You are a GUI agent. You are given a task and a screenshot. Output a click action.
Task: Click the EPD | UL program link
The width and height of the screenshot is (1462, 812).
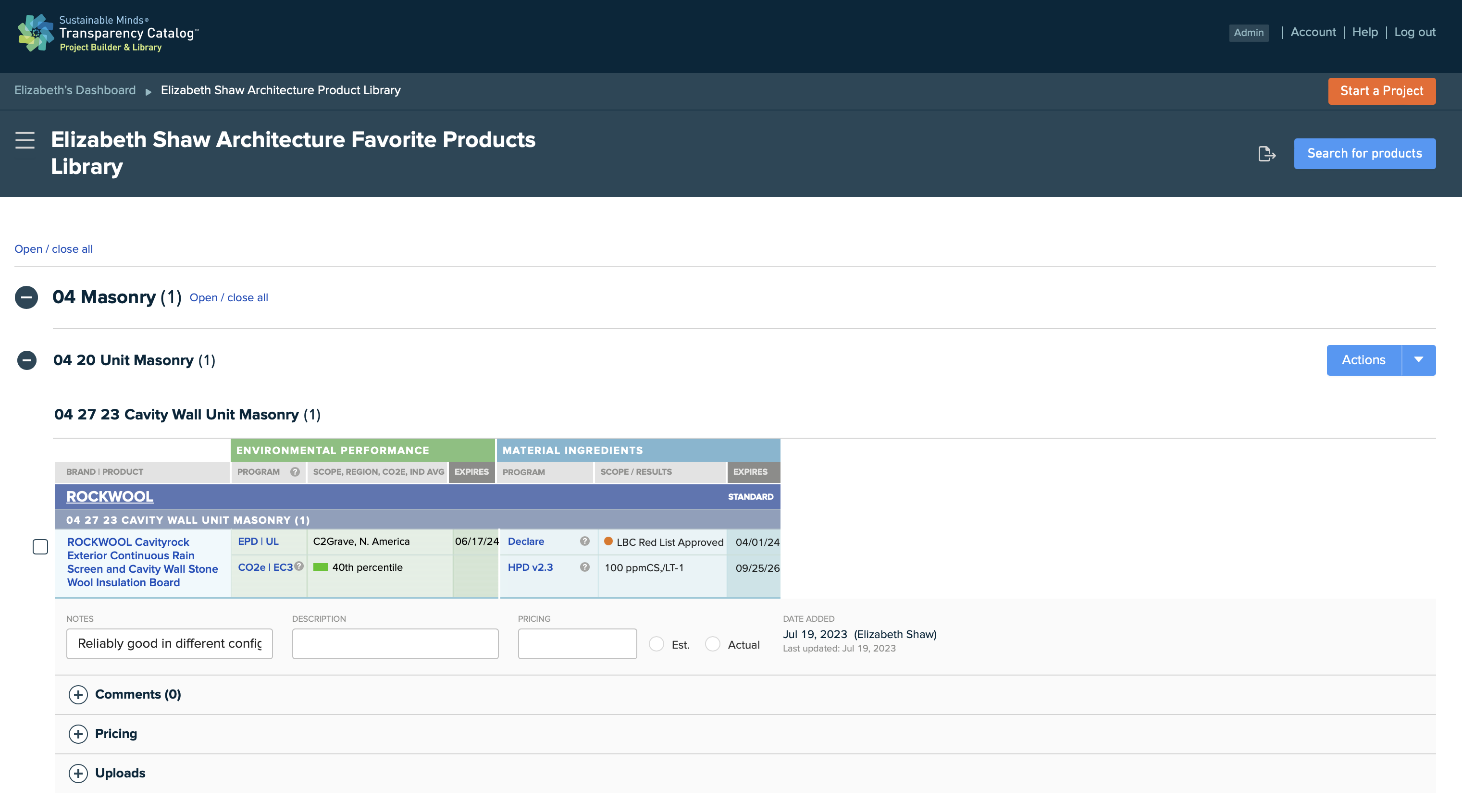click(x=258, y=541)
